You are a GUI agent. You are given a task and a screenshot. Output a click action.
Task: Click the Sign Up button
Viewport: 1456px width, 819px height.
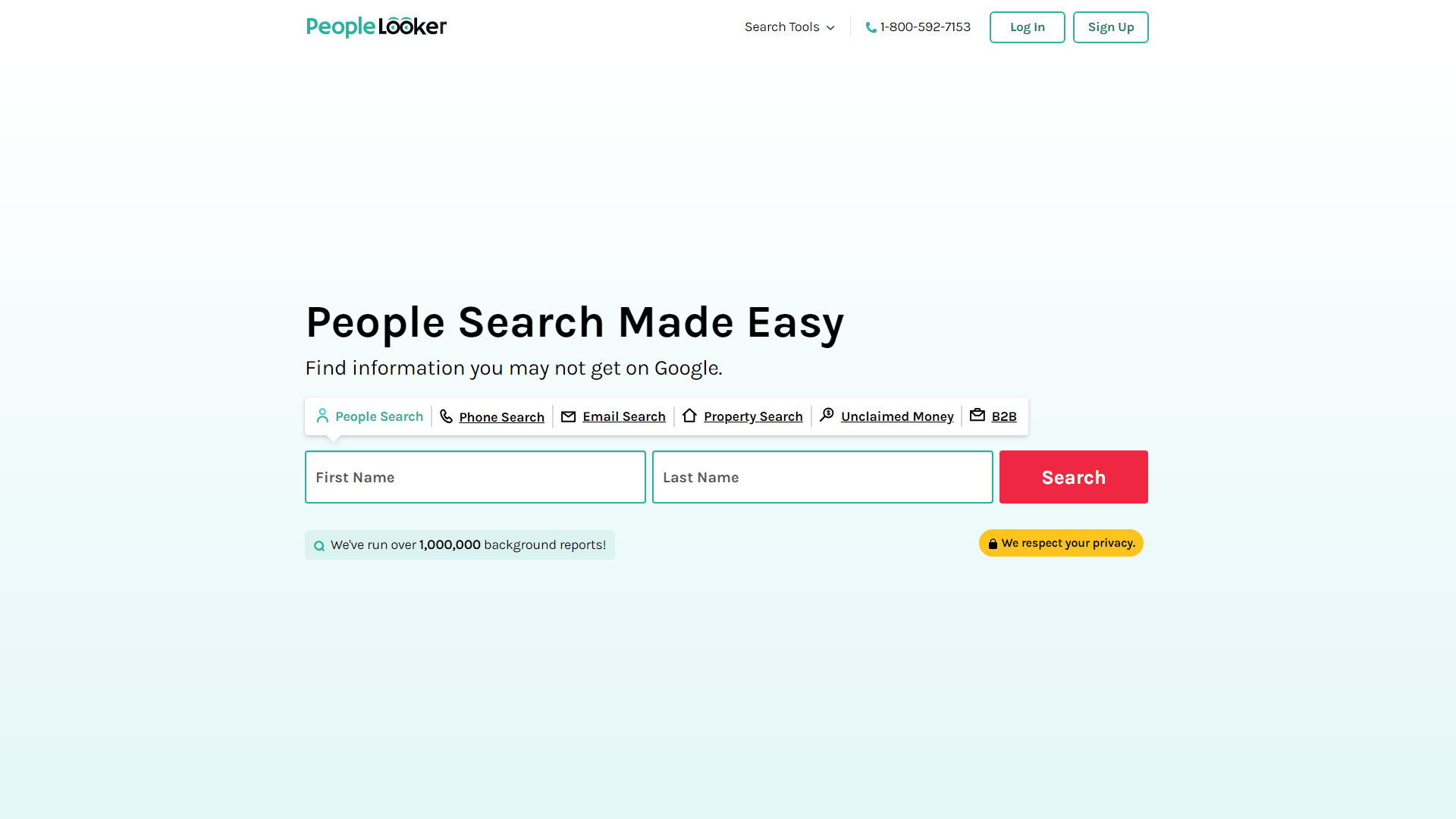click(x=1111, y=27)
